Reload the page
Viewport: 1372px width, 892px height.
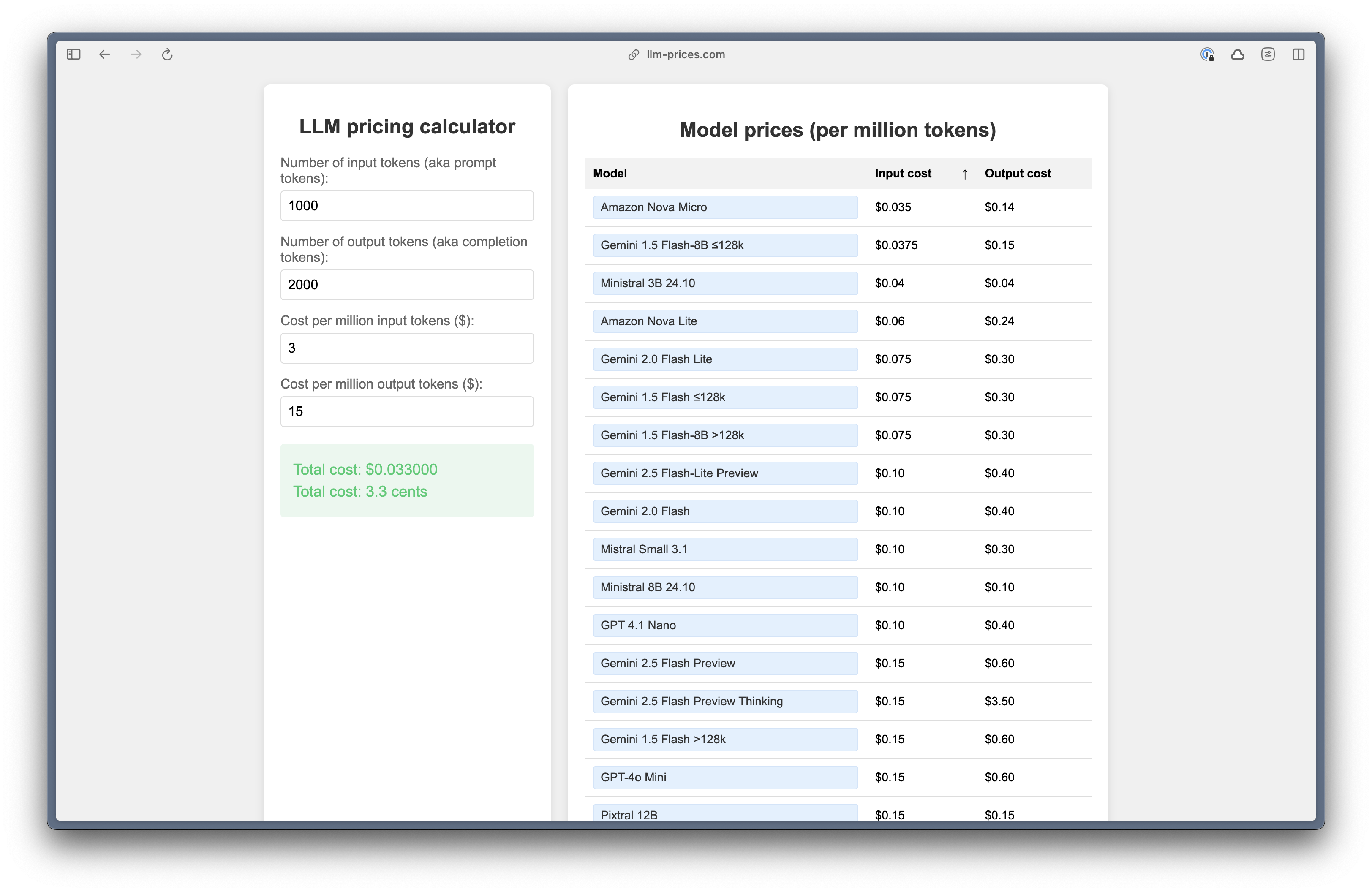point(167,54)
